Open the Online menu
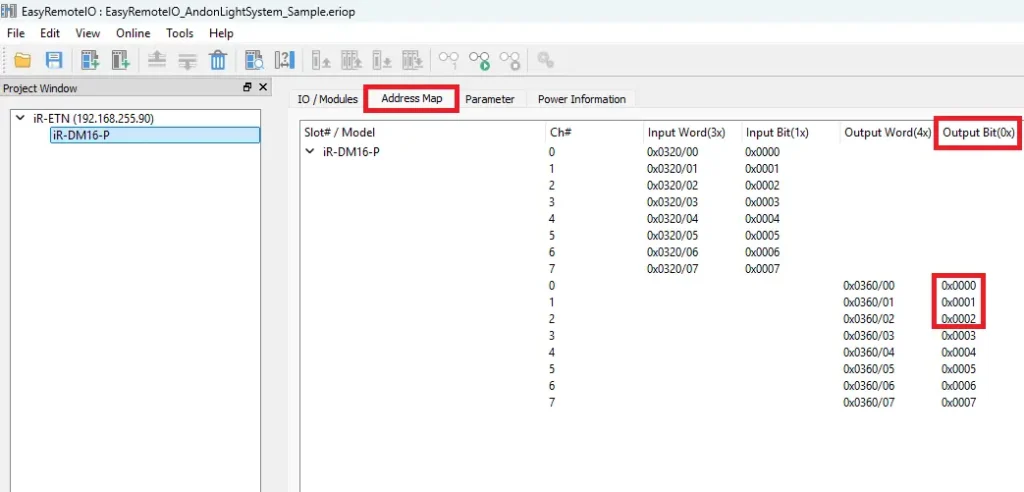This screenshot has height=492, width=1024. pyautogui.click(x=133, y=33)
